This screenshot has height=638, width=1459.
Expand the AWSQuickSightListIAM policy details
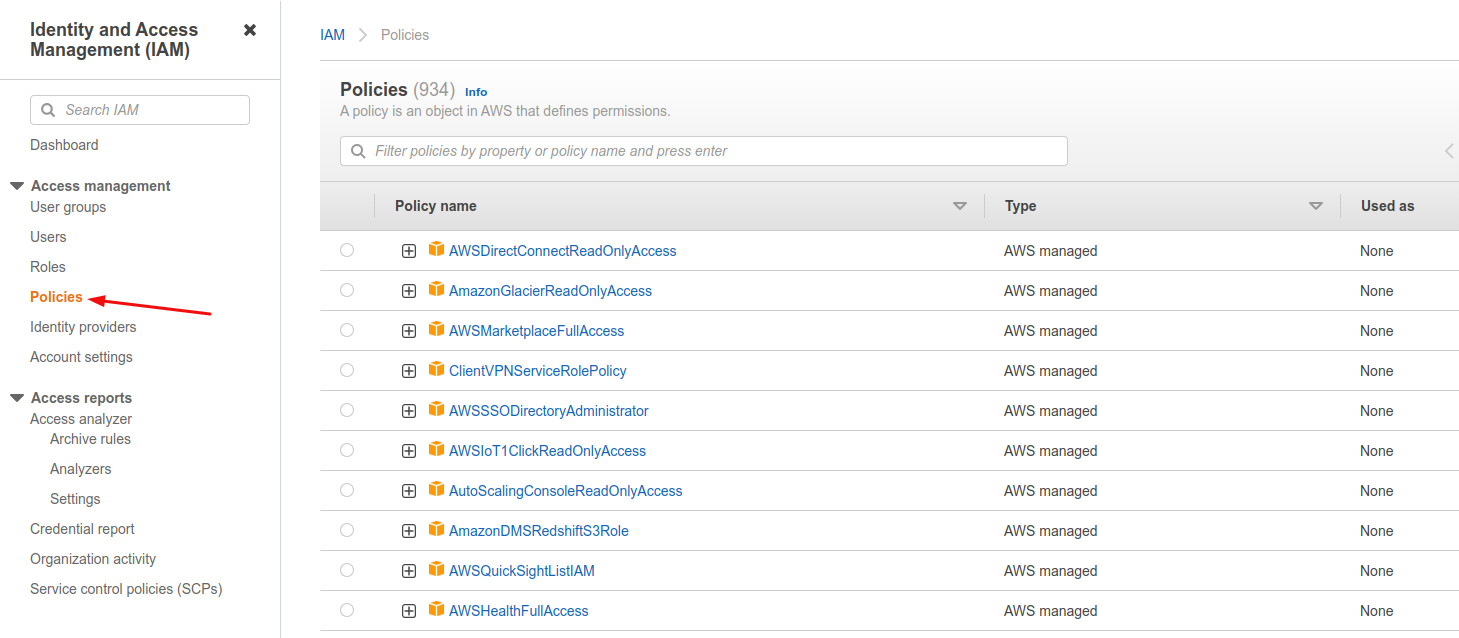(x=409, y=571)
